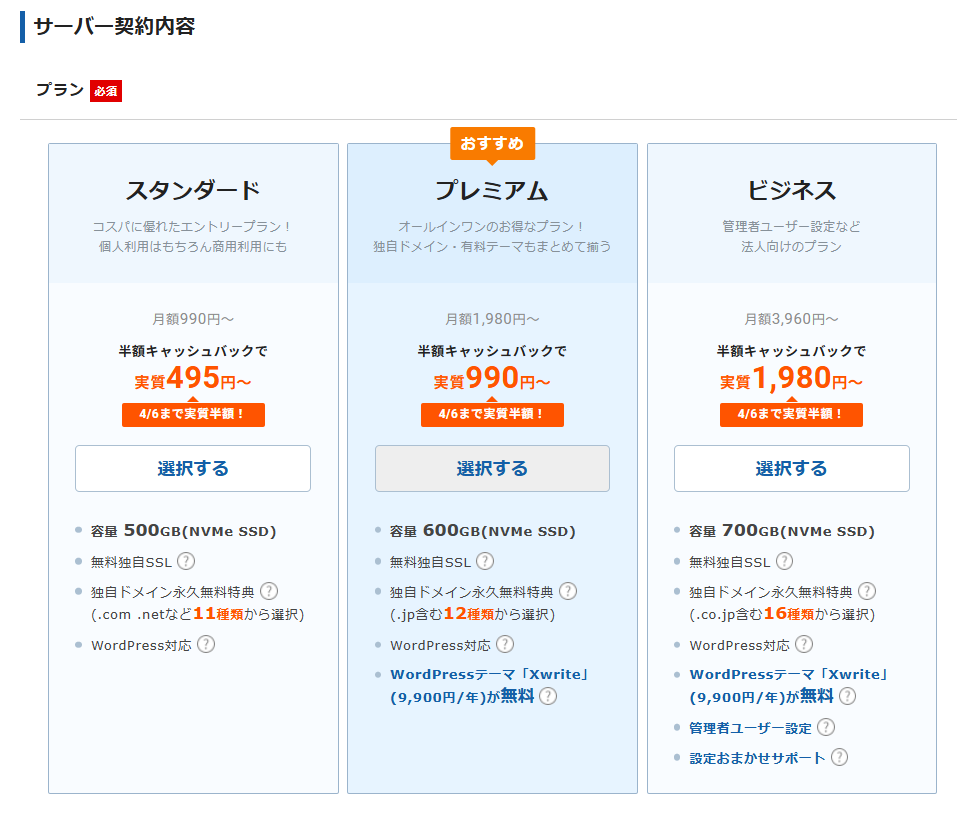Open help icon for プレミアム 独自ドメイン永久無料特典
957x815 pixels.
[x=568, y=591]
